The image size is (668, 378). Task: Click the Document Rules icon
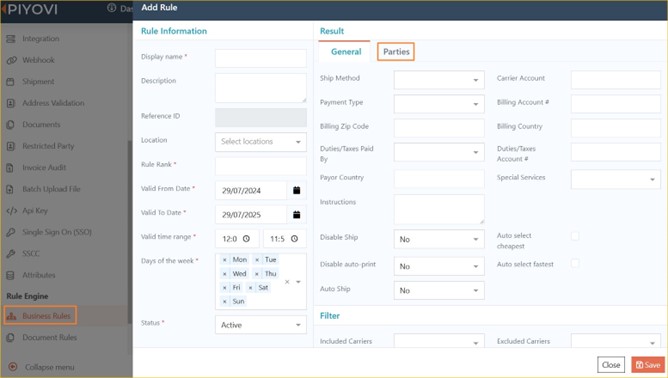click(11, 338)
